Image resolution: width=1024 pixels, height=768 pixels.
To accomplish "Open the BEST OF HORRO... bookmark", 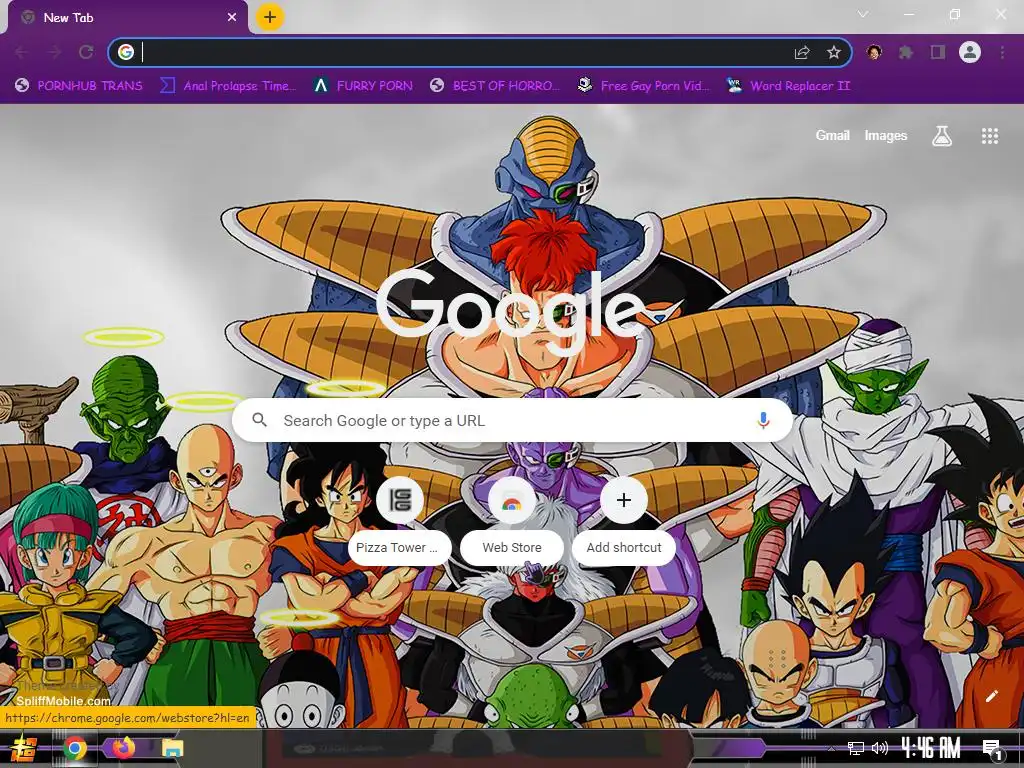I will (495, 86).
